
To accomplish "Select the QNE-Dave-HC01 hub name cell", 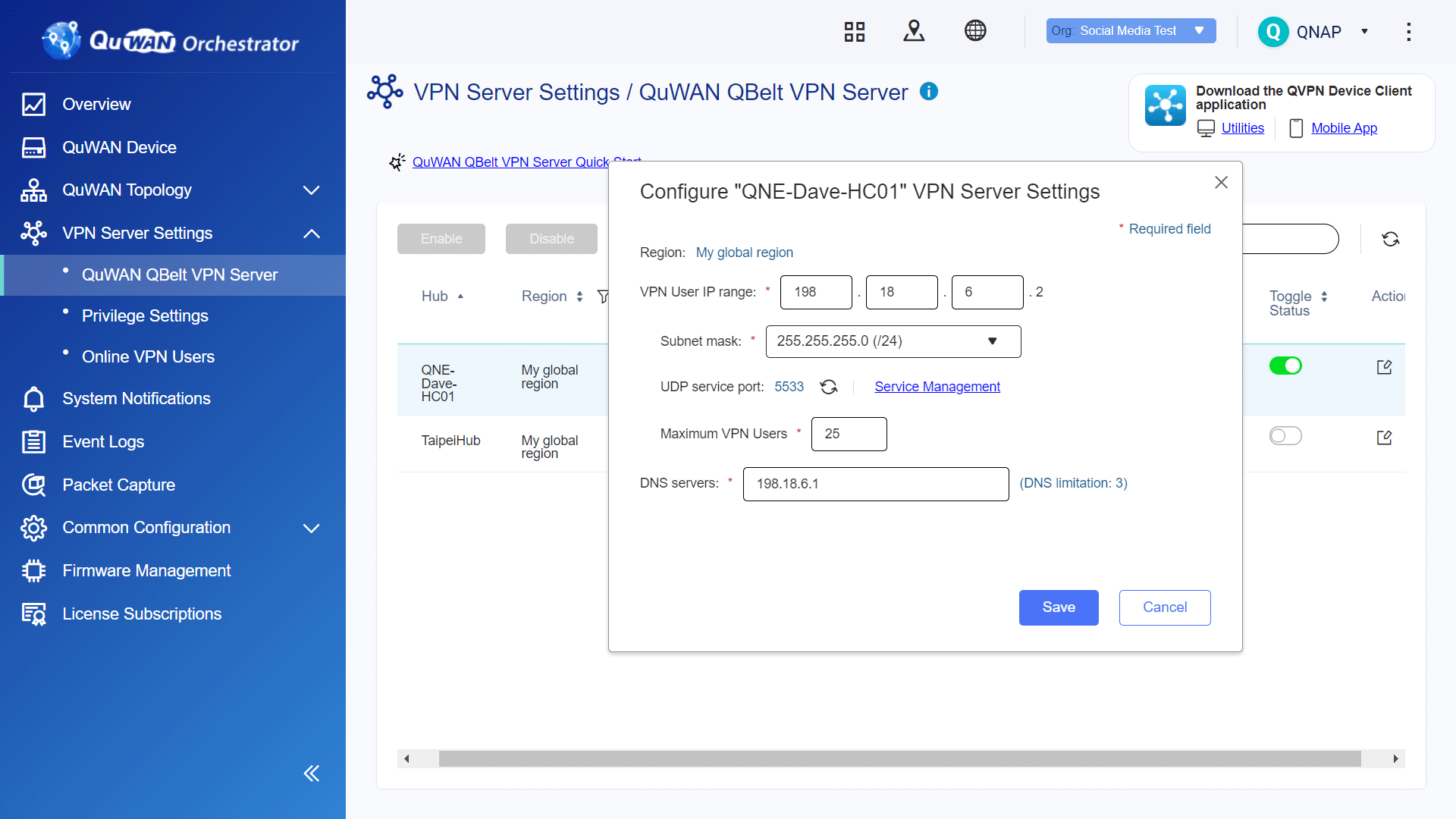I will [440, 383].
